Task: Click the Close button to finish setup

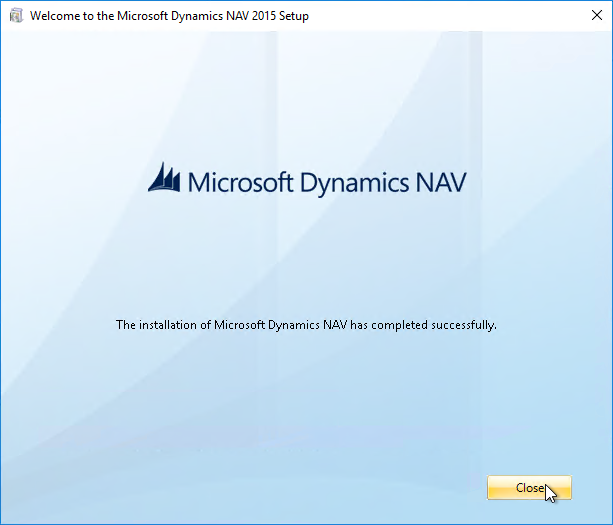Action: pos(529,487)
